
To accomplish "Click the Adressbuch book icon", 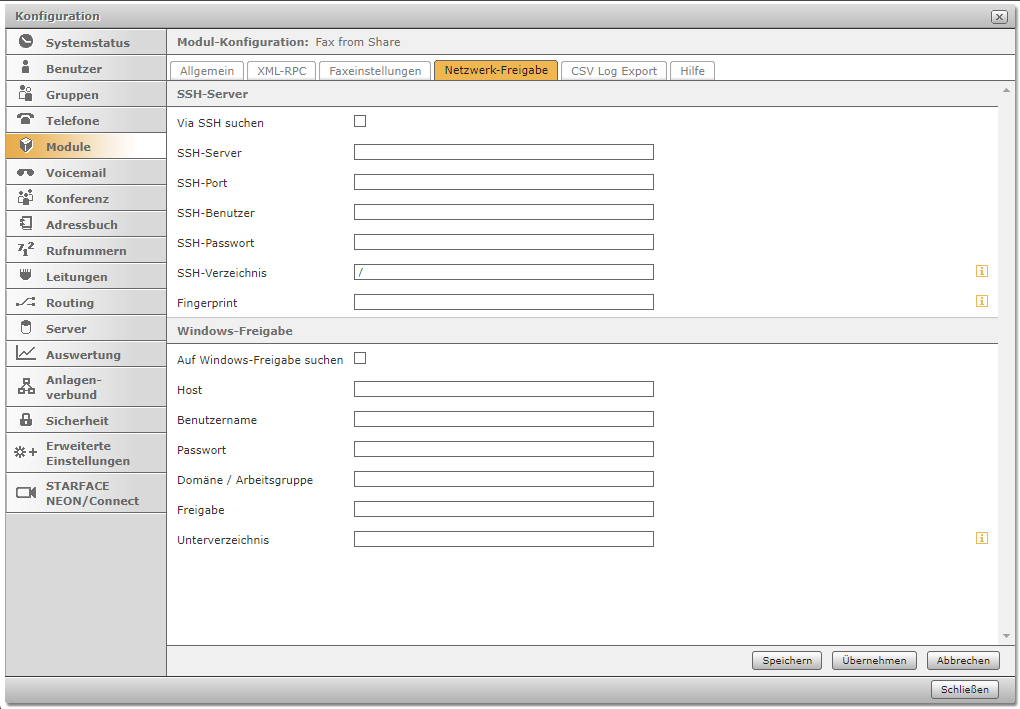I will click(26, 224).
